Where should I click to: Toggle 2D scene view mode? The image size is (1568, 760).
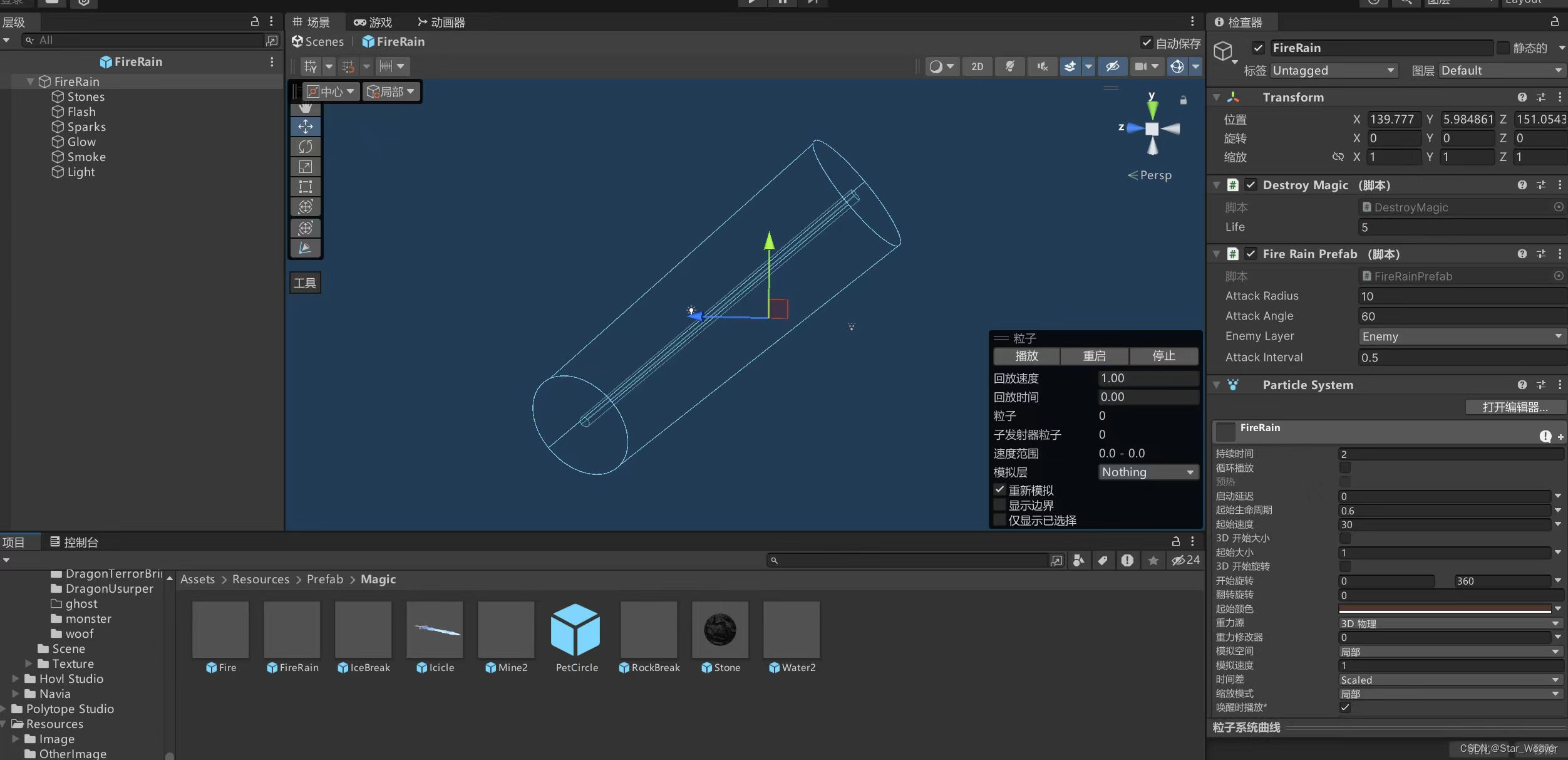tap(977, 66)
